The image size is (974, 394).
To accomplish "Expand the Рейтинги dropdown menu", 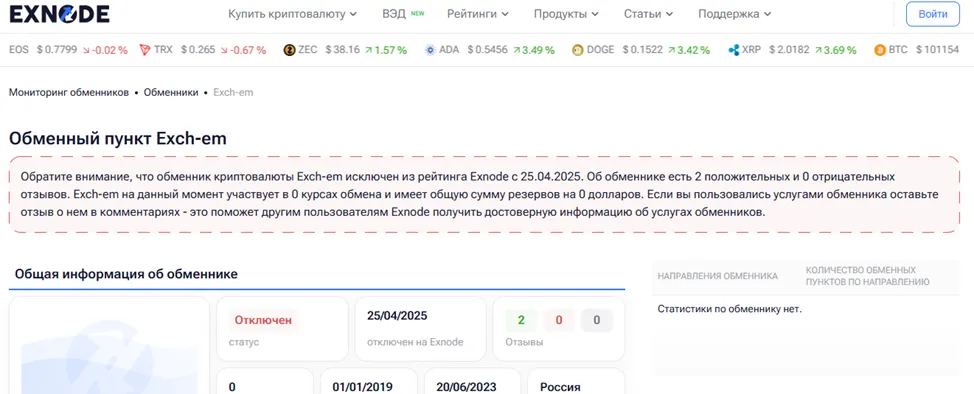I will [478, 14].
